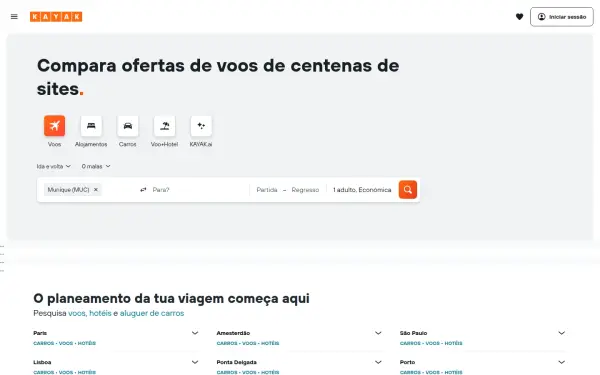This screenshot has height=375, width=600.
Task: Expand the Paris row chevron
Action: click(195, 333)
